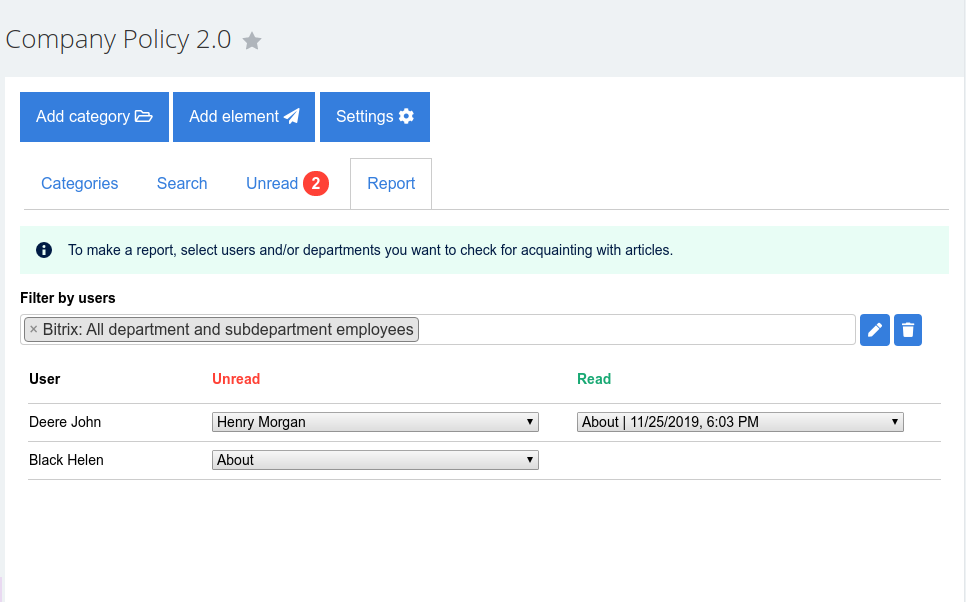Star the Company Policy 2.0 page

[252, 41]
